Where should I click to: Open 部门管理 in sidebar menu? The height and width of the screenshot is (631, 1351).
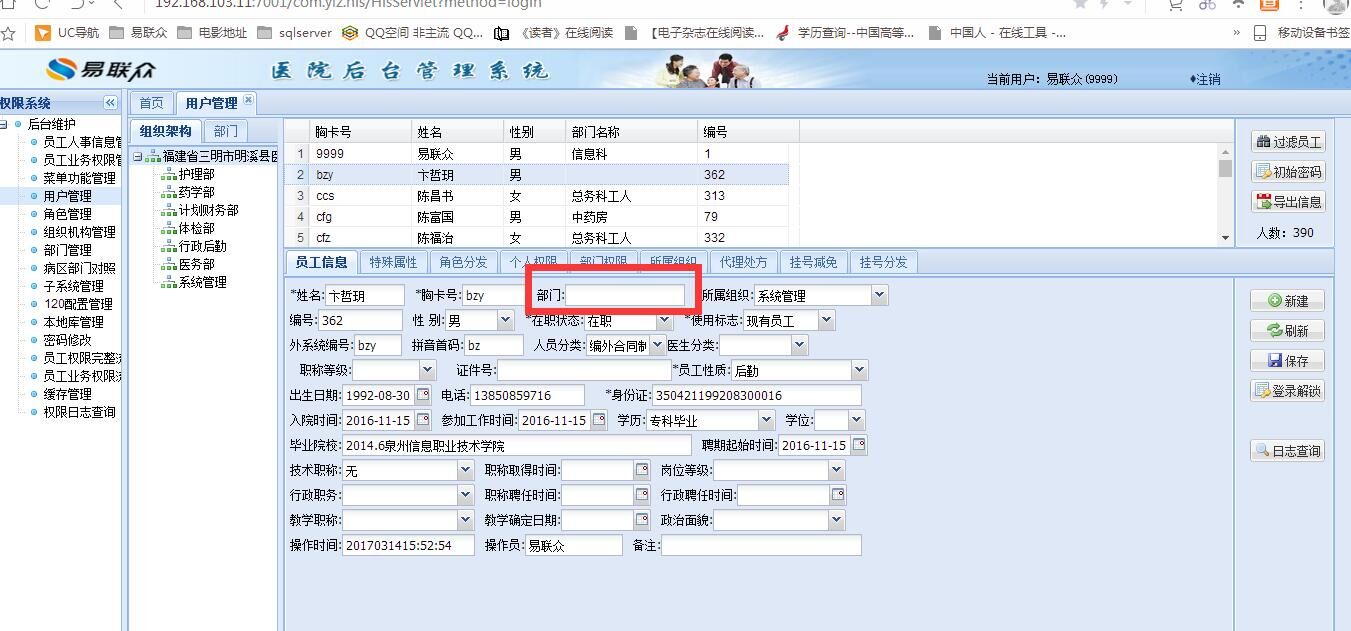[67, 250]
